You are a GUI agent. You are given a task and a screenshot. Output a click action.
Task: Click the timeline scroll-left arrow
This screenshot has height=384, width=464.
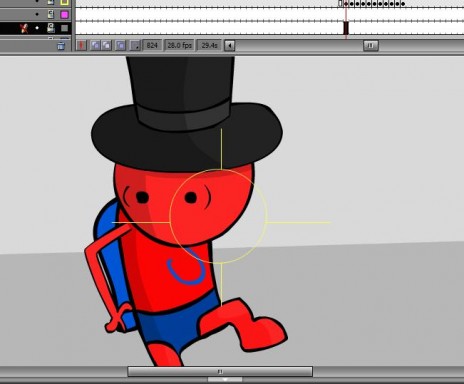click(x=229, y=45)
